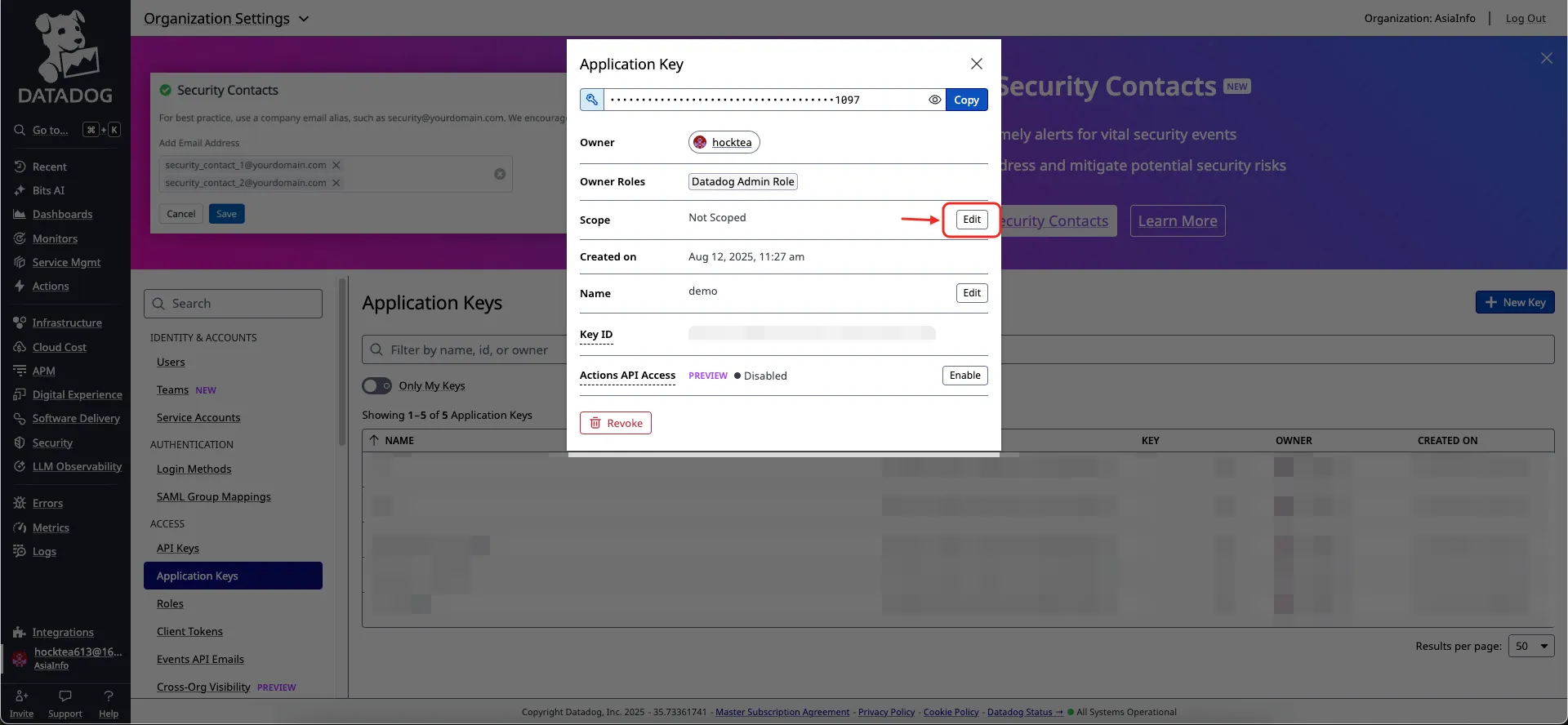Open Support chat icon at bottom
1568x725 pixels.
[65, 696]
